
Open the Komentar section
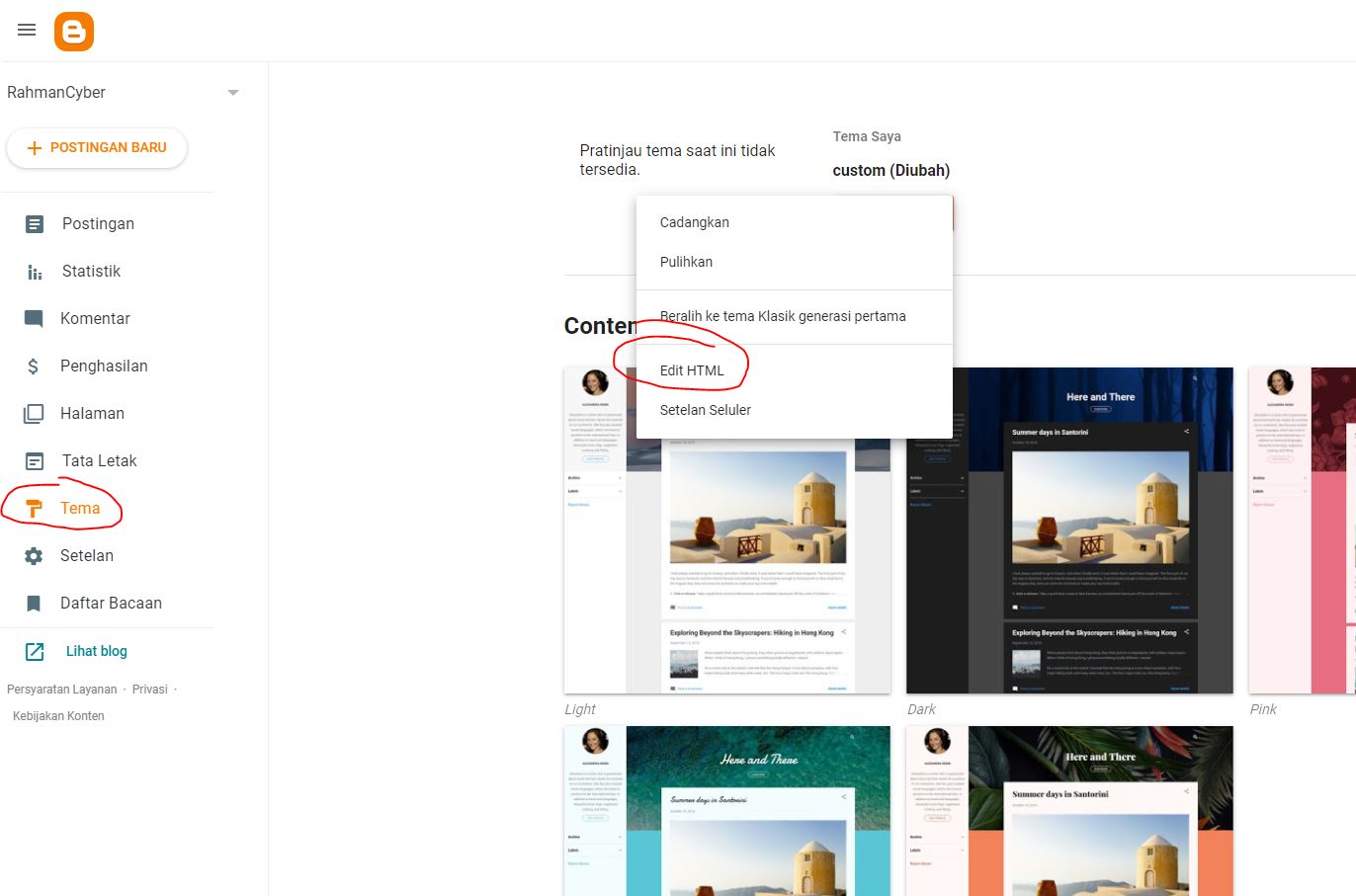coord(95,319)
